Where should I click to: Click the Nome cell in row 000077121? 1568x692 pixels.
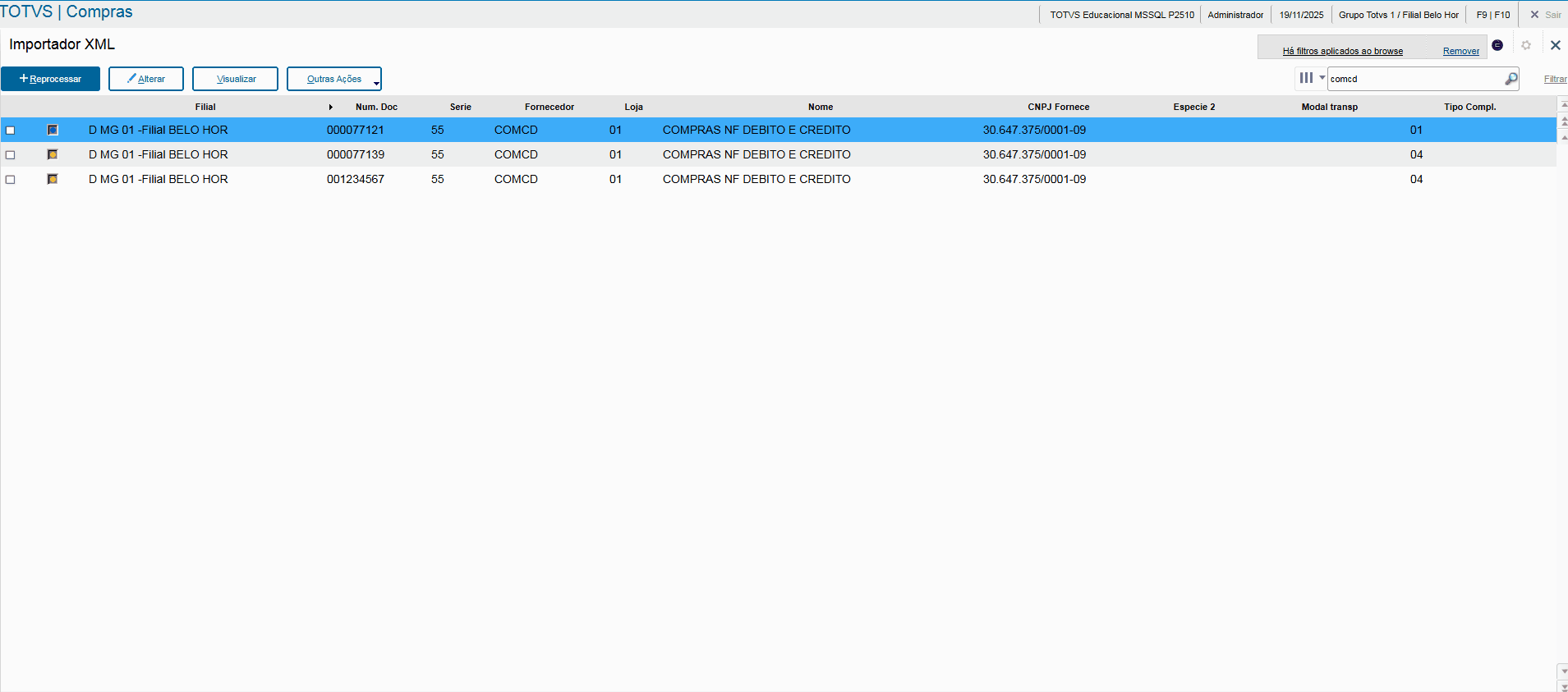tap(756, 130)
